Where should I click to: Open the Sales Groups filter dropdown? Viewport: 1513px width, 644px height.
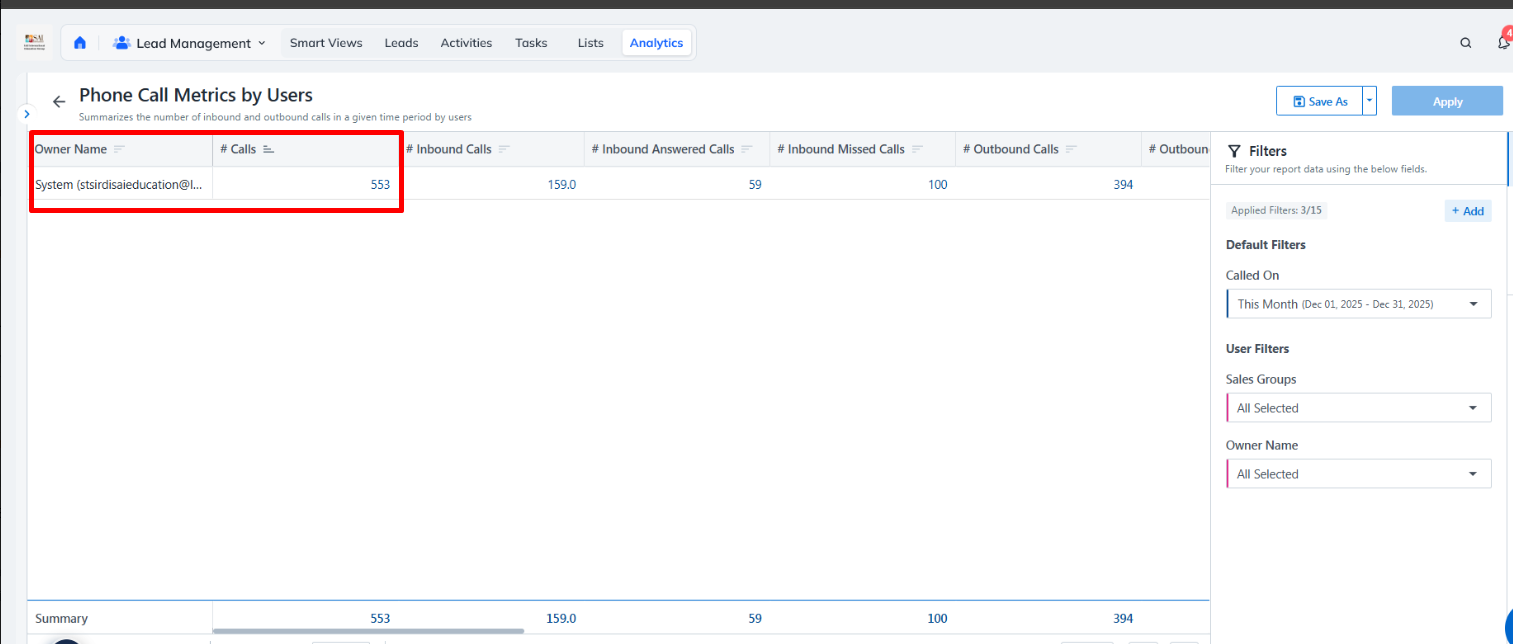pyautogui.click(x=1358, y=408)
